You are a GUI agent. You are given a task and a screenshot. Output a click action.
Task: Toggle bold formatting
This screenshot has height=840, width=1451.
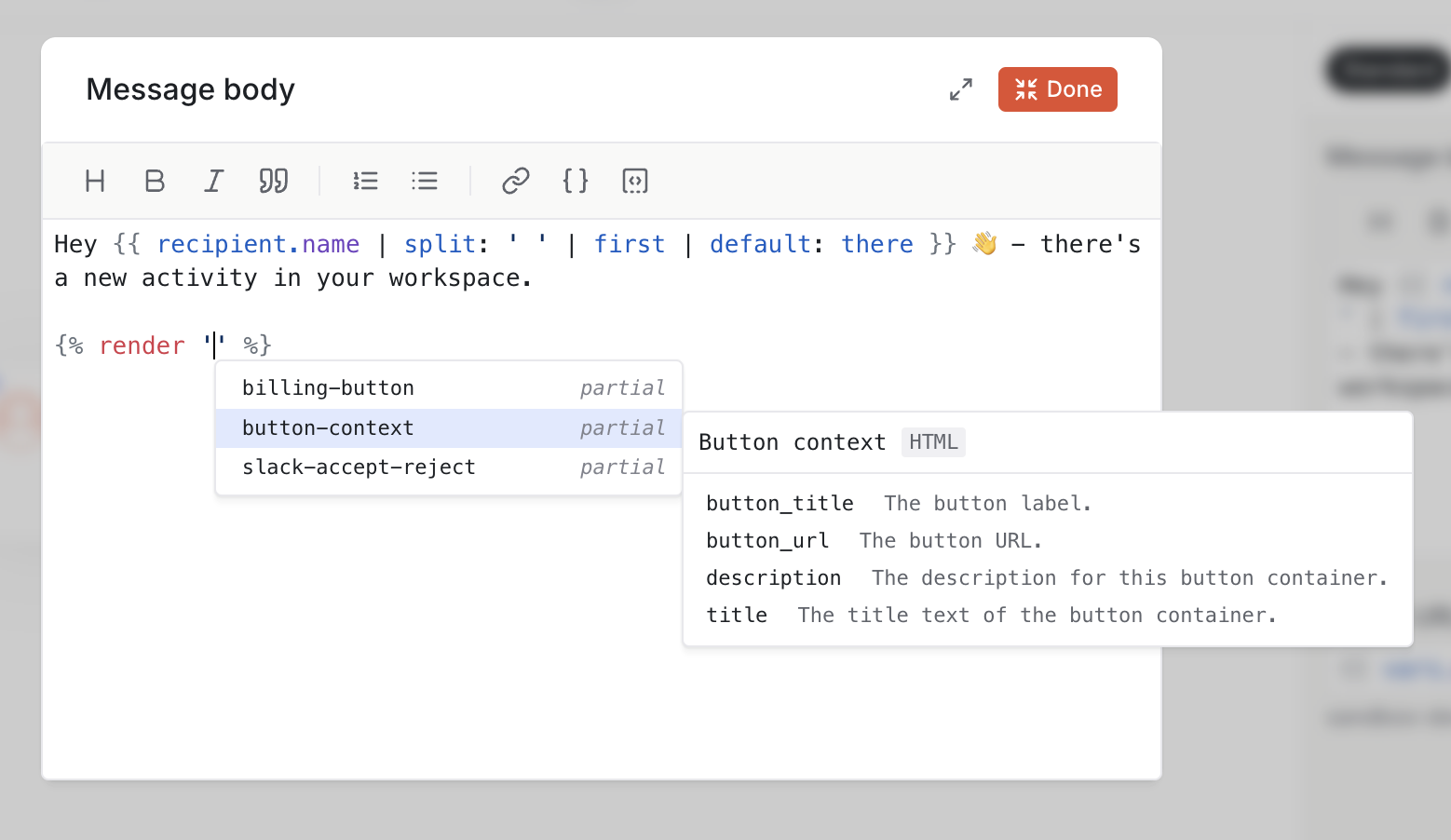click(154, 181)
